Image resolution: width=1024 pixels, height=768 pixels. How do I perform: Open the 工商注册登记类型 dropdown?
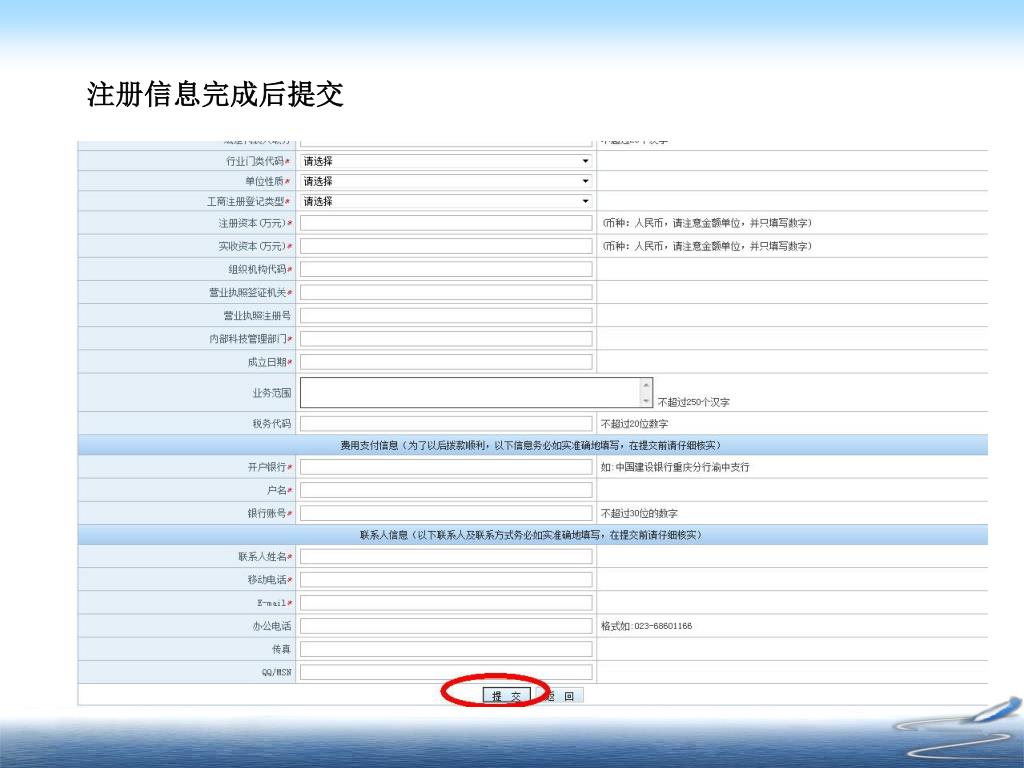pyautogui.click(x=446, y=201)
